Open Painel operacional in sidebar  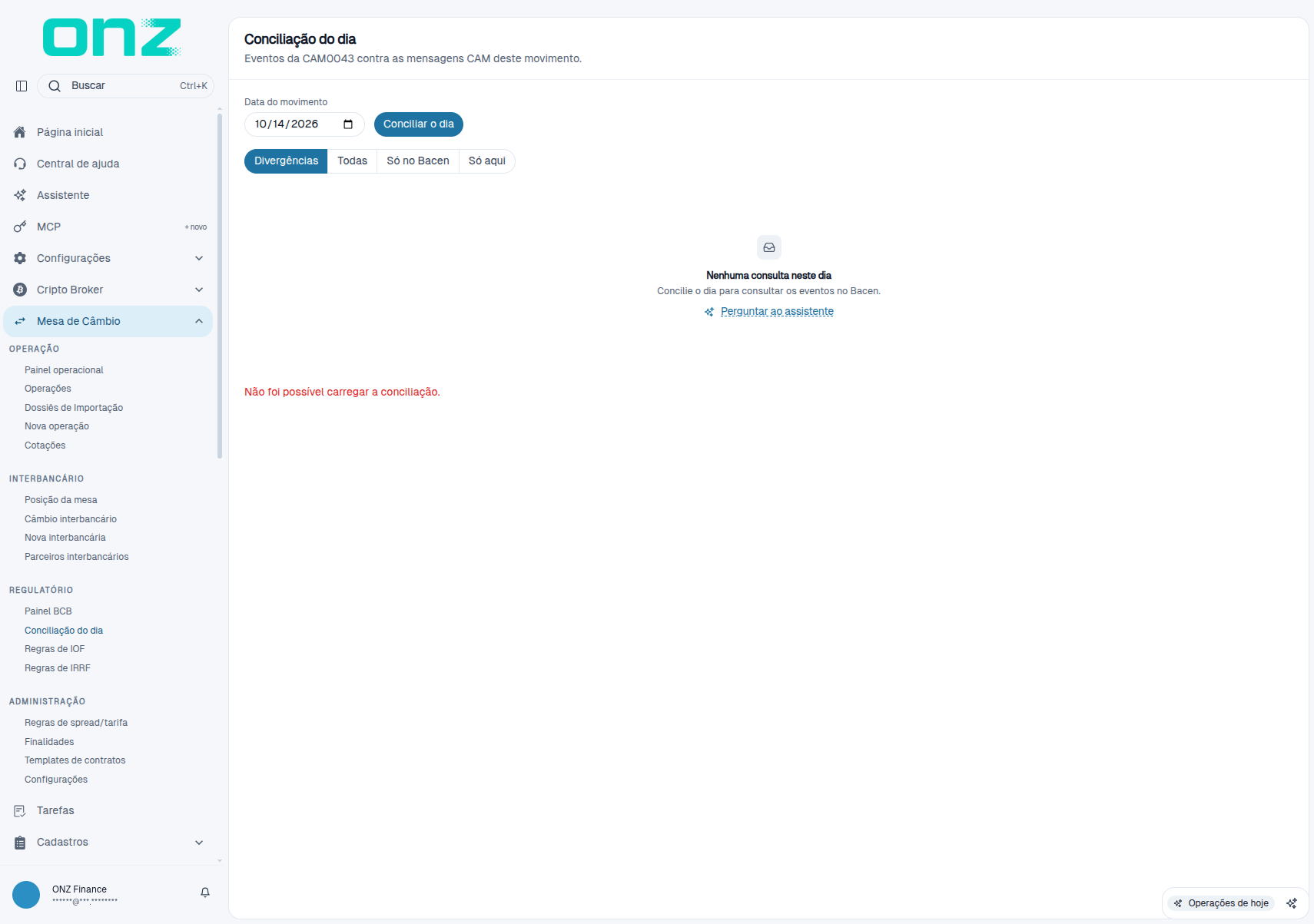click(x=64, y=370)
